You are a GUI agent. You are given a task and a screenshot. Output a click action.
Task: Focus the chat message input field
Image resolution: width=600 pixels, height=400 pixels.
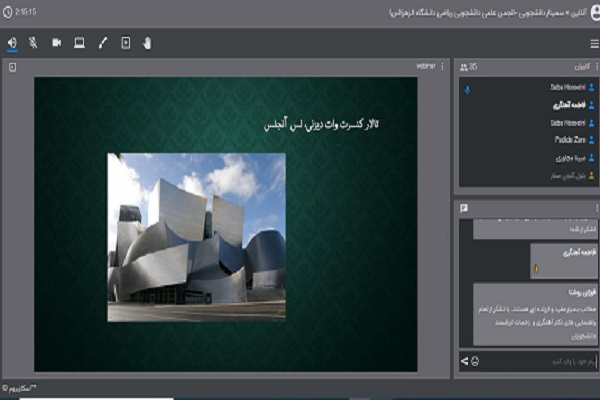coord(539,361)
